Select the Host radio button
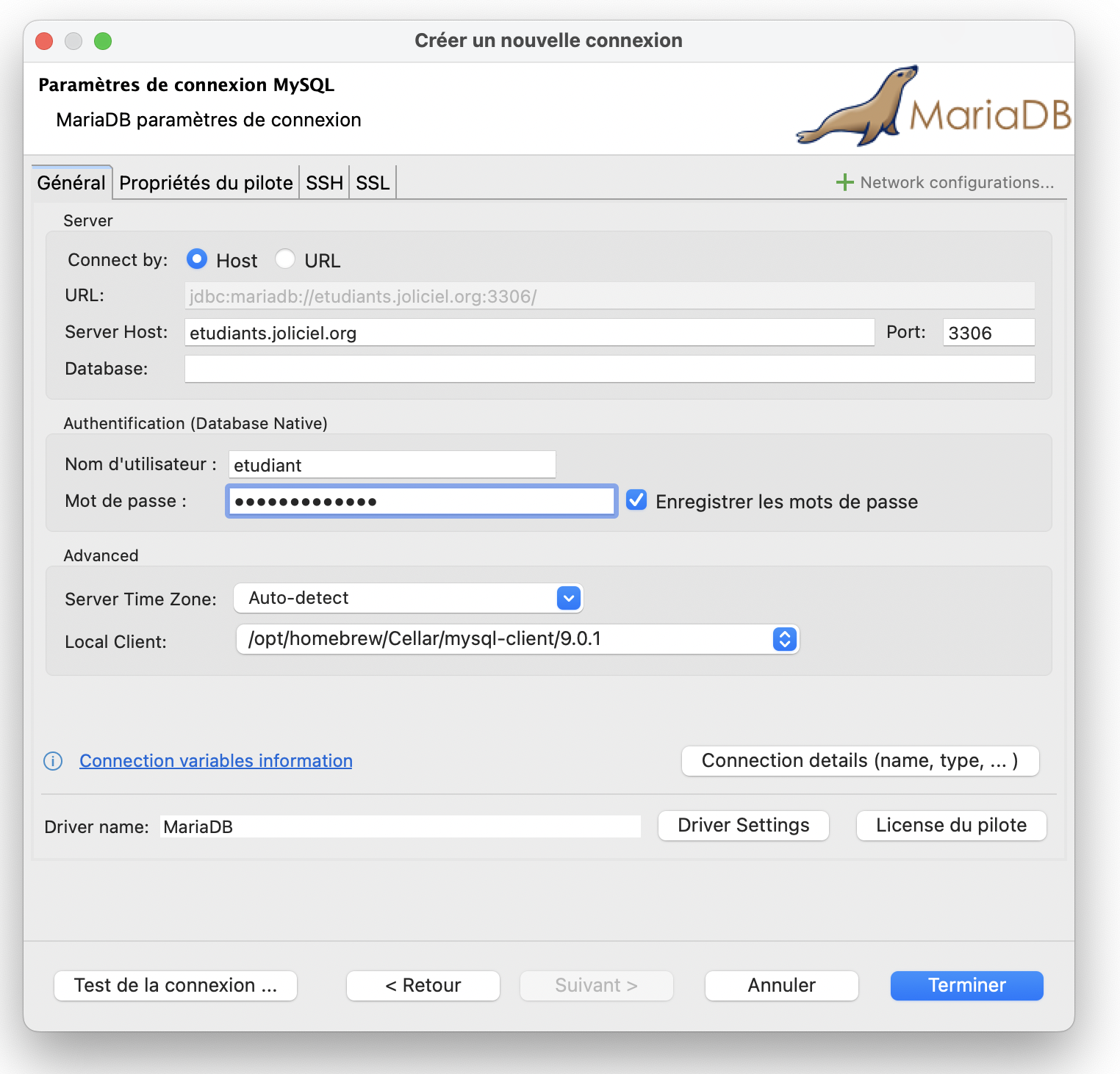Image resolution: width=1120 pixels, height=1074 pixels. click(x=197, y=259)
